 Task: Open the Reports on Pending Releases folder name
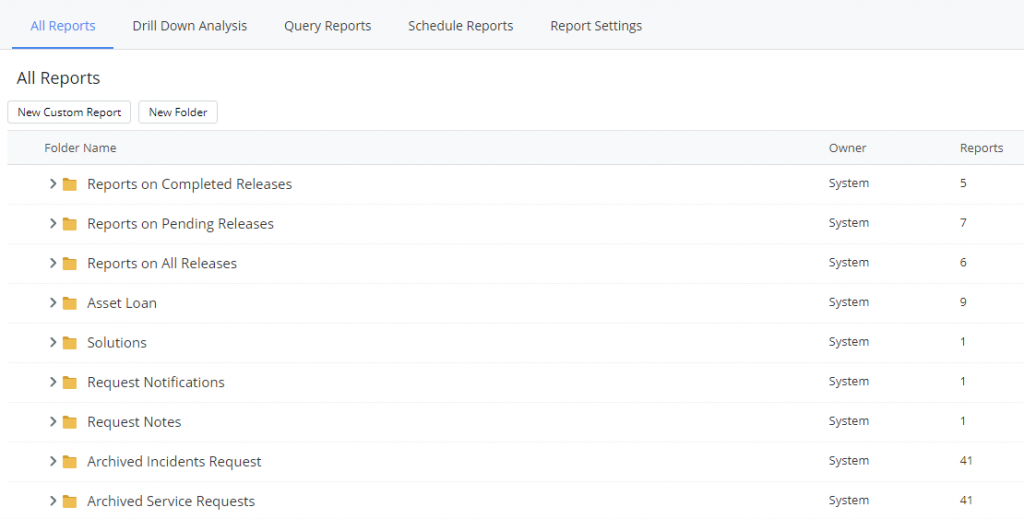[x=180, y=224]
